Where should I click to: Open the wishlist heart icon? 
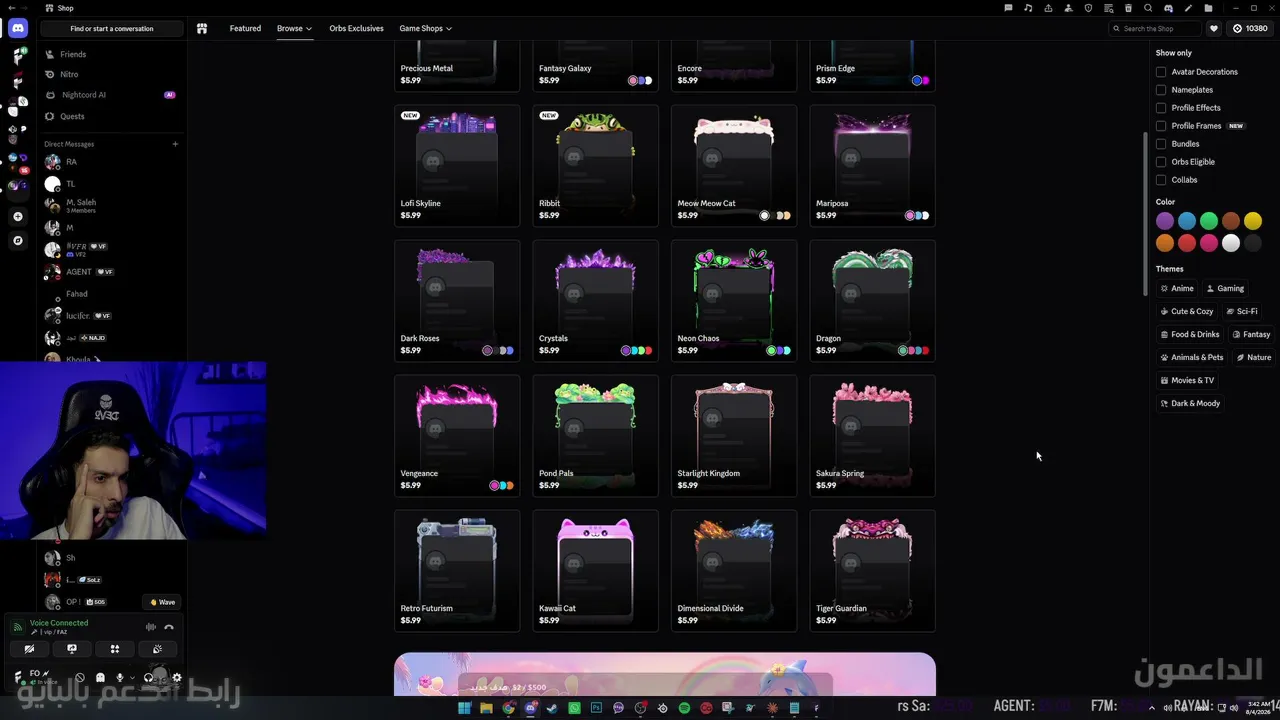[1214, 29]
